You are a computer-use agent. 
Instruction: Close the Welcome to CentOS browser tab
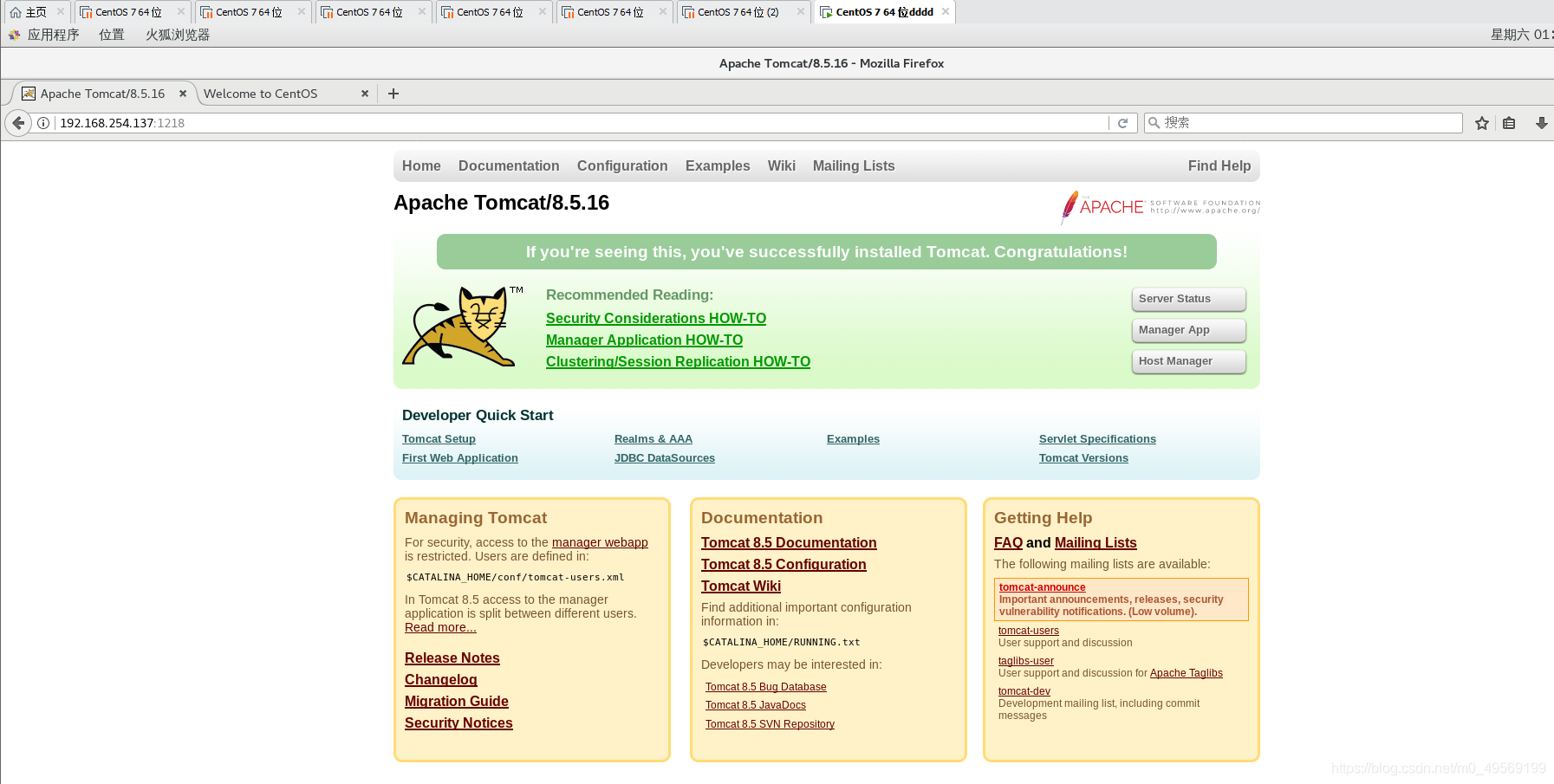(x=365, y=94)
